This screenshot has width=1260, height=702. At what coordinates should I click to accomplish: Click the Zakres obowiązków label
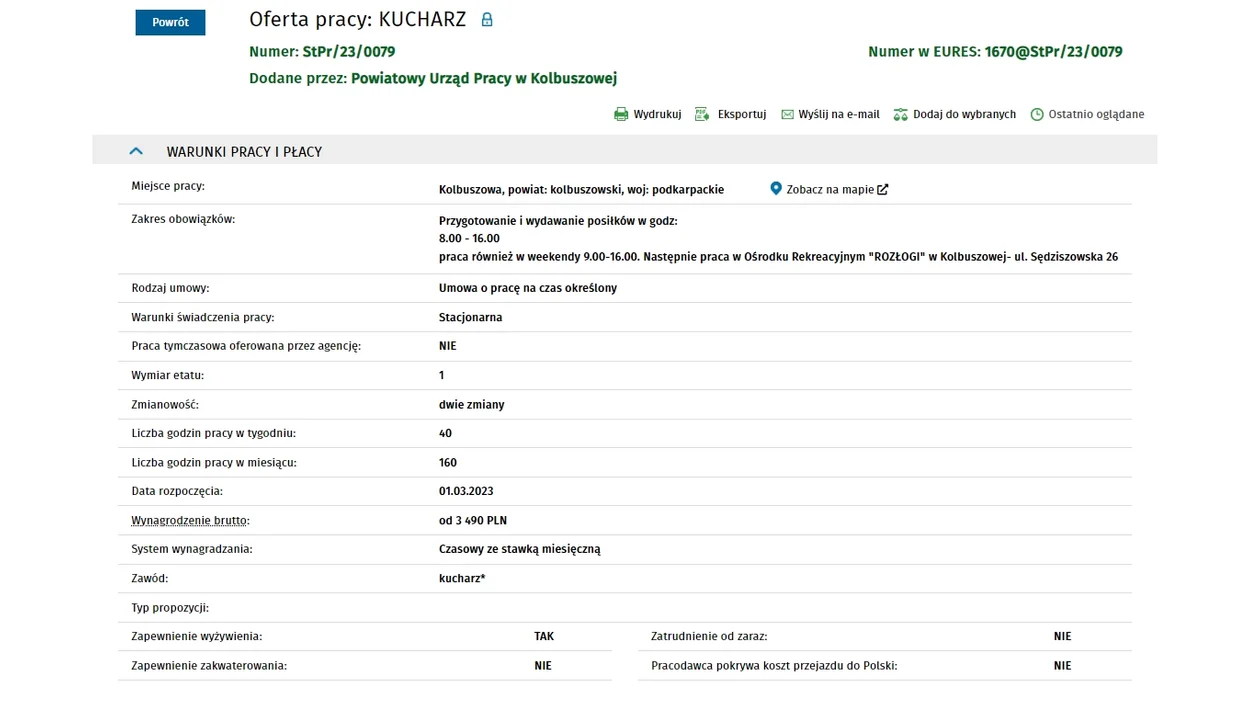(183, 219)
